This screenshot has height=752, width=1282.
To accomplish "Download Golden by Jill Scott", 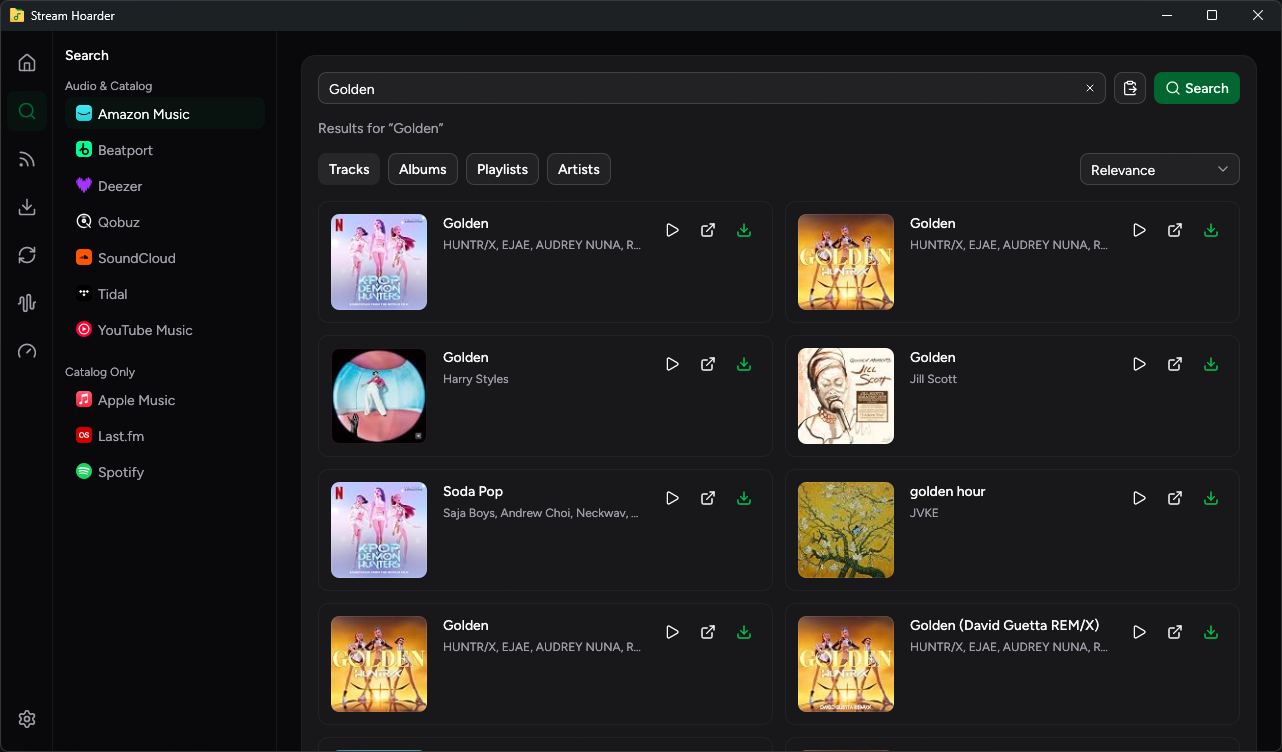I will 1211,364.
